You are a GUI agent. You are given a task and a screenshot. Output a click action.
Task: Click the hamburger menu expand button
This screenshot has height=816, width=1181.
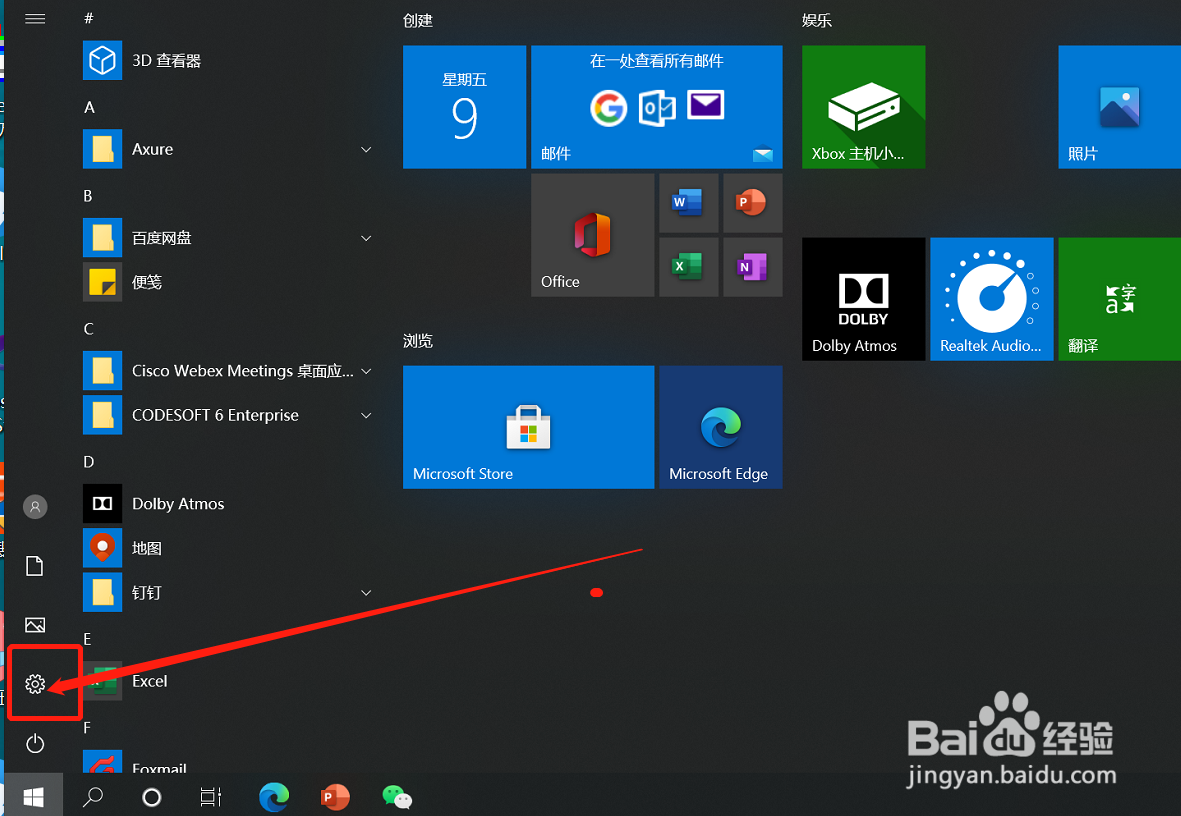(x=35, y=19)
